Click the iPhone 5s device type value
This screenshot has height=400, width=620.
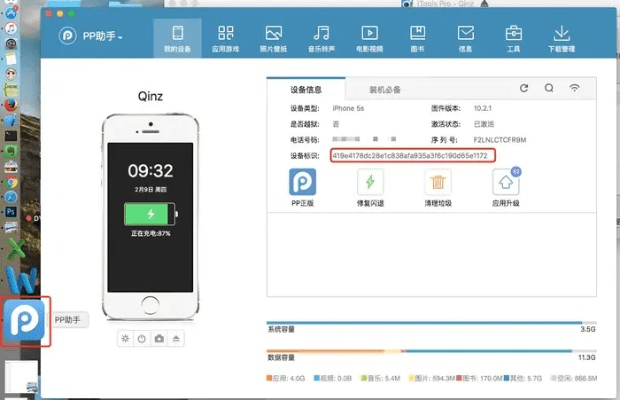click(x=348, y=108)
